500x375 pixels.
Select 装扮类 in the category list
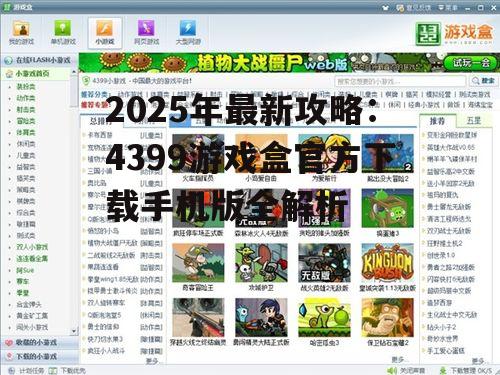point(26,87)
